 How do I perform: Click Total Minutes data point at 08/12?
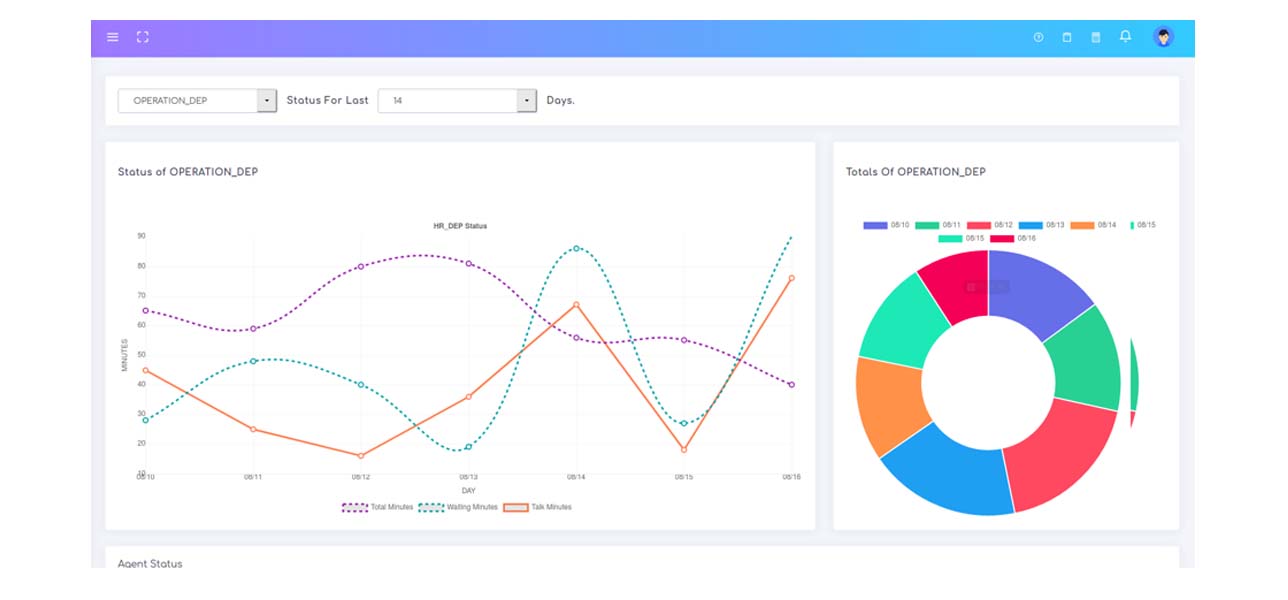coord(361,266)
